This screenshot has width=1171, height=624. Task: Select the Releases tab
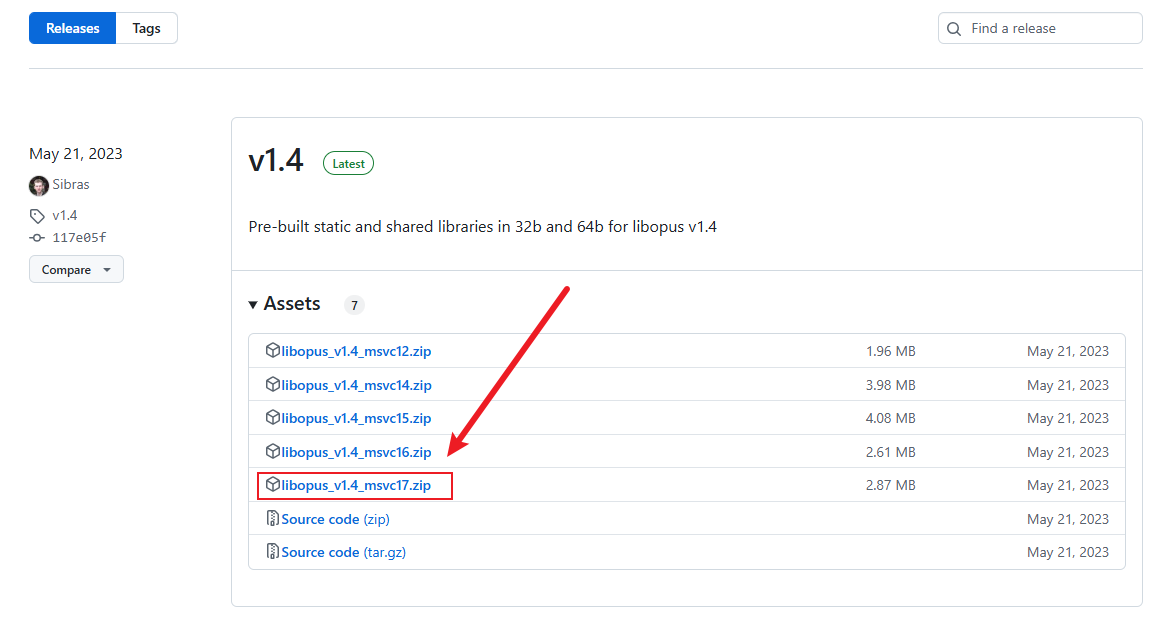point(72,28)
